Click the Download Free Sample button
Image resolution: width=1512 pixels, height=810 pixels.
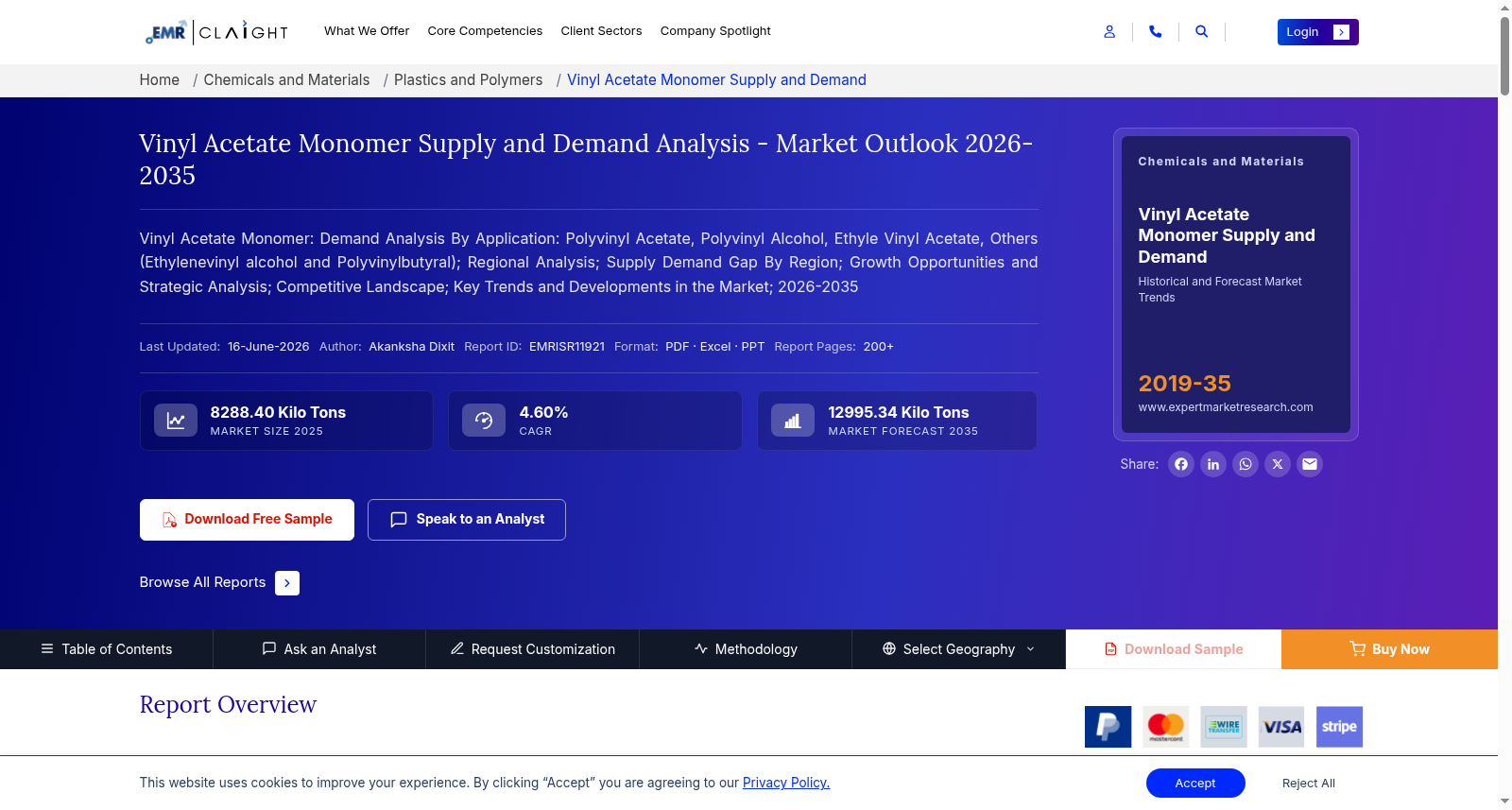pyautogui.click(x=247, y=520)
